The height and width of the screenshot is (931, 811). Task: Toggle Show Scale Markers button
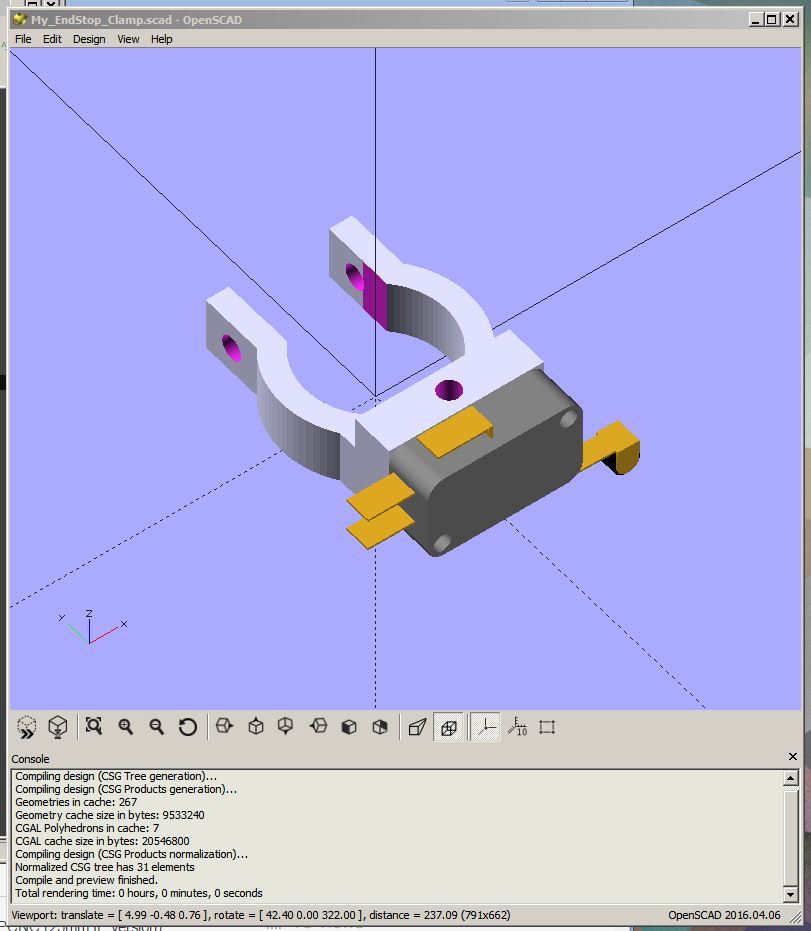tap(517, 727)
